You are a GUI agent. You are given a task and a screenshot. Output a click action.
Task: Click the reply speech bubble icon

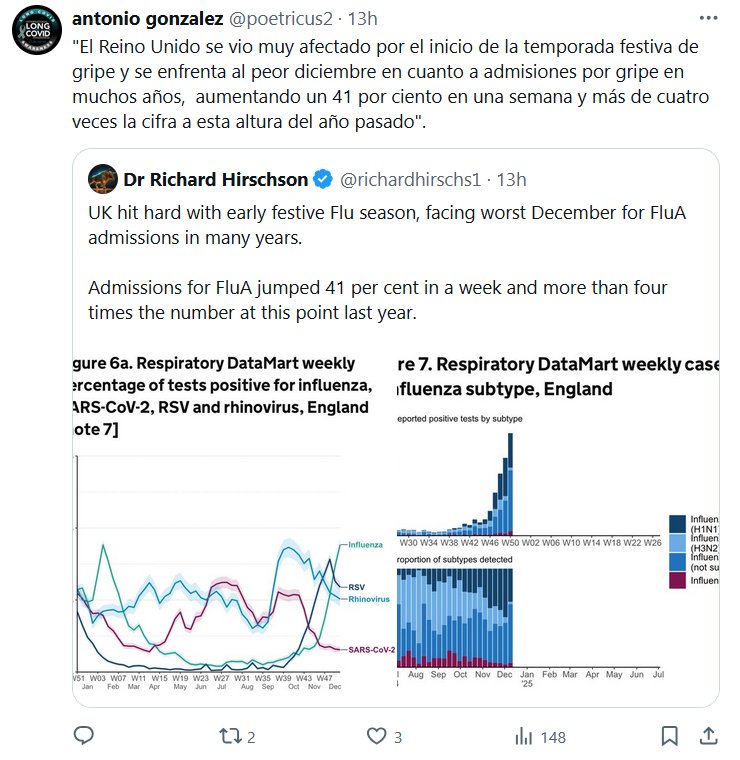[84, 737]
